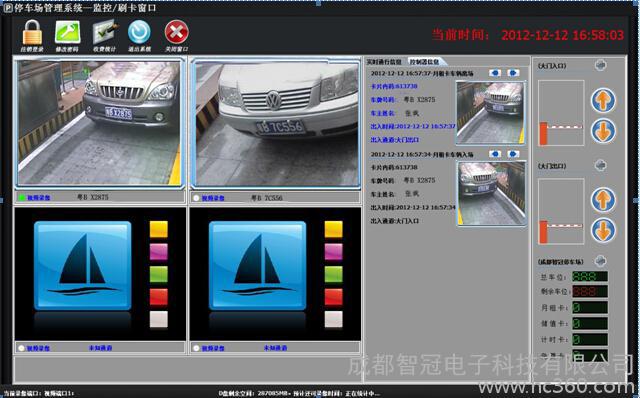Viewport: 640px width, 398px height.
Task: Click 未知通道 link under bottom-right pane
Action: click(275, 348)
